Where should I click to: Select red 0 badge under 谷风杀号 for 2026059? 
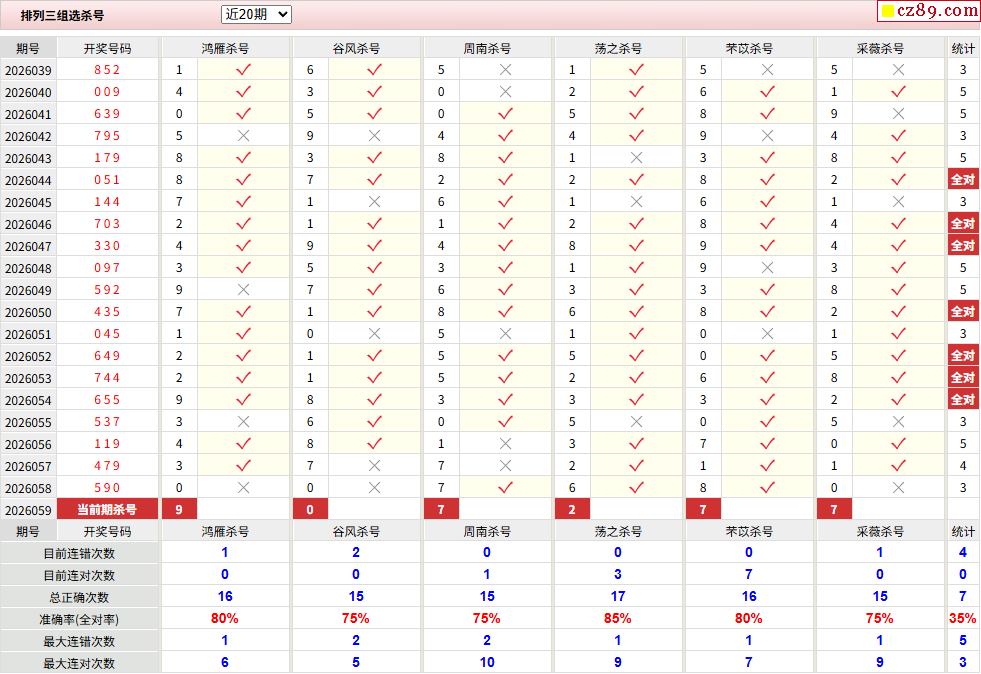[x=310, y=510]
